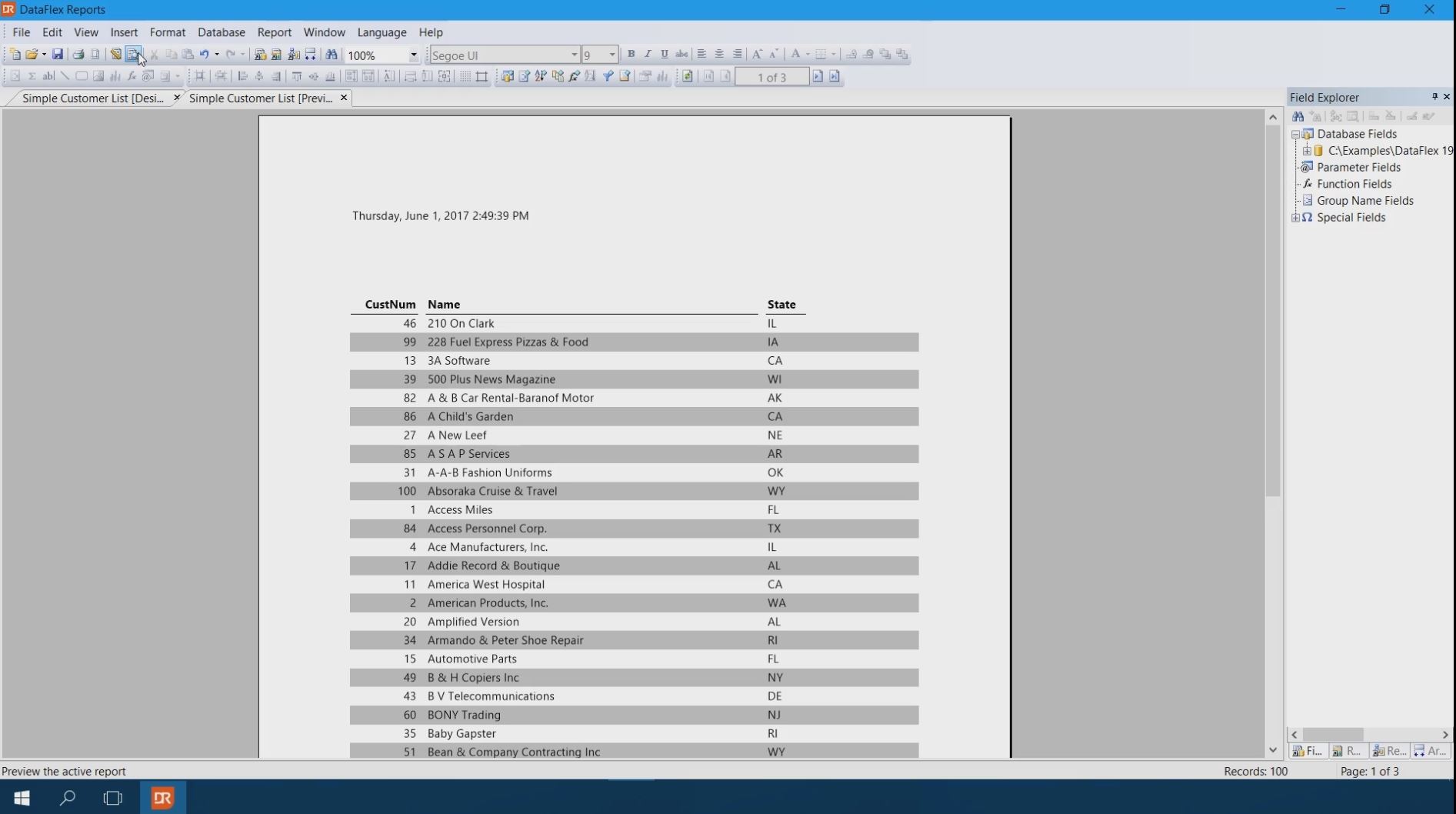Click the Print report icon
The width and height of the screenshot is (1456, 814).
pos(78,55)
